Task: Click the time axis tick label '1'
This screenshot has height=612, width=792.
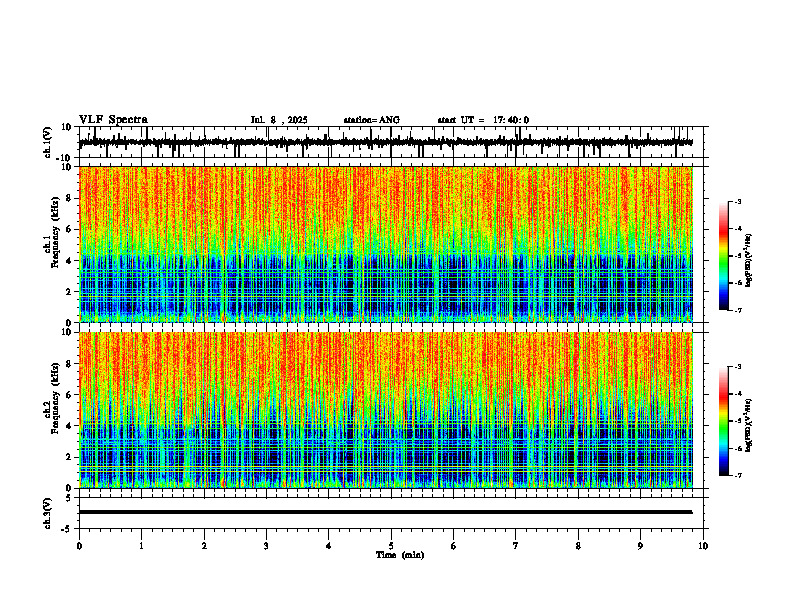Action: 141,546
